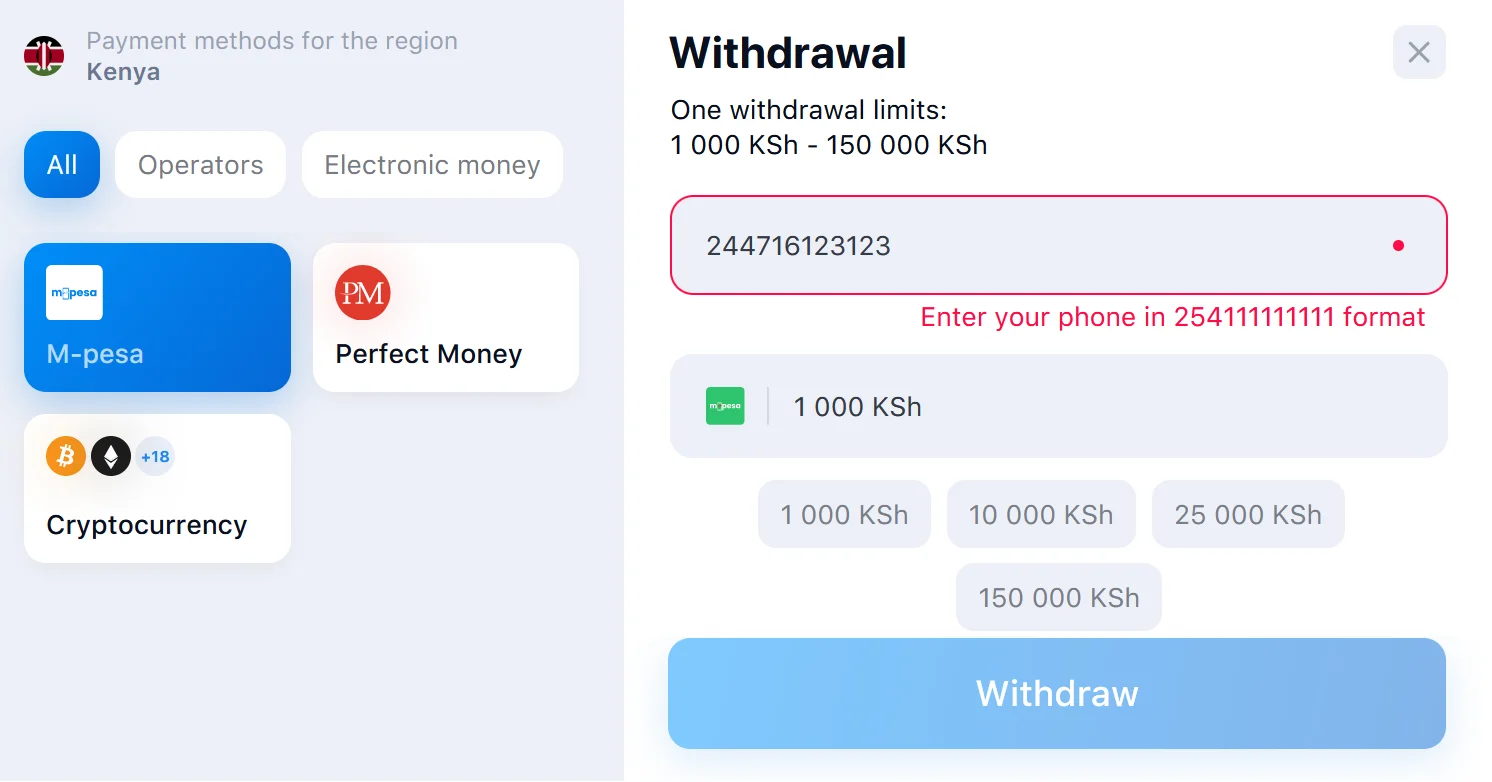
Task: Click the Withdraw button
Action: pos(1057,693)
